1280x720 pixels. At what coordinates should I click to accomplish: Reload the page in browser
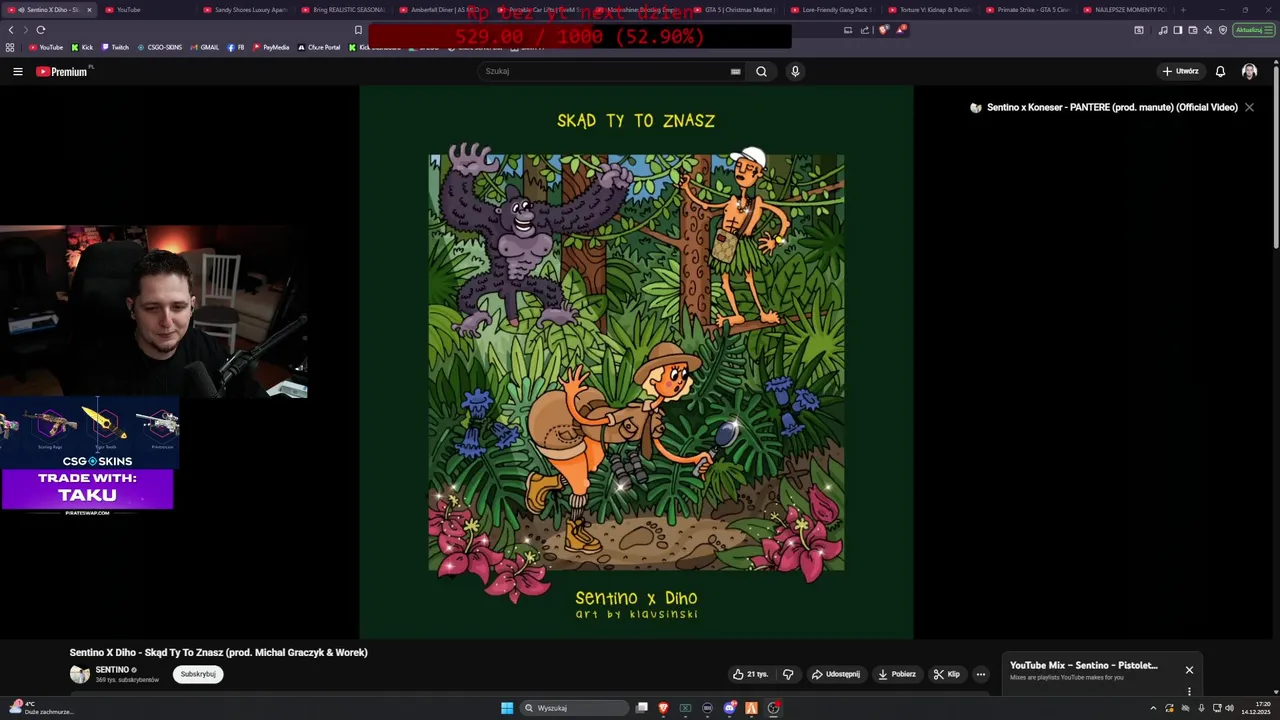coord(41,30)
